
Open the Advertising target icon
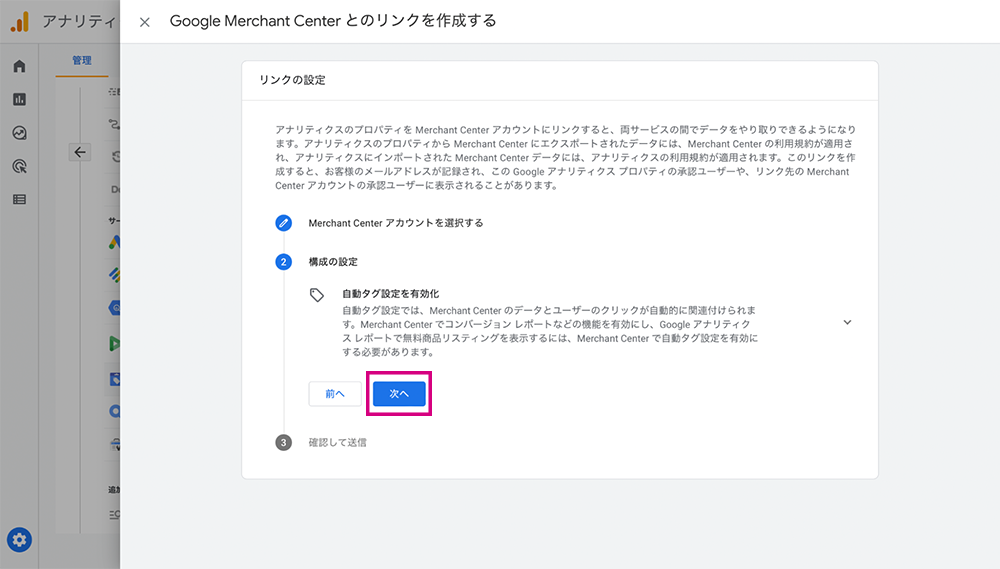tap(19, 166)
